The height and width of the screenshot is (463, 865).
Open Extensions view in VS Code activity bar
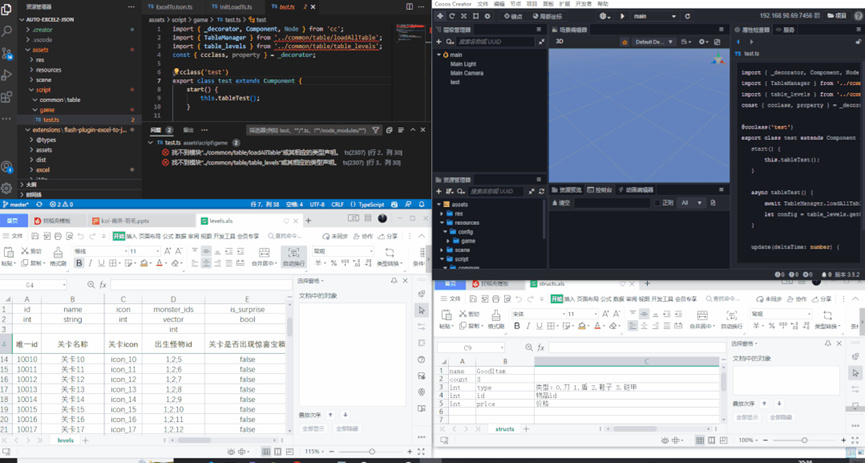(x=8, y=96)
